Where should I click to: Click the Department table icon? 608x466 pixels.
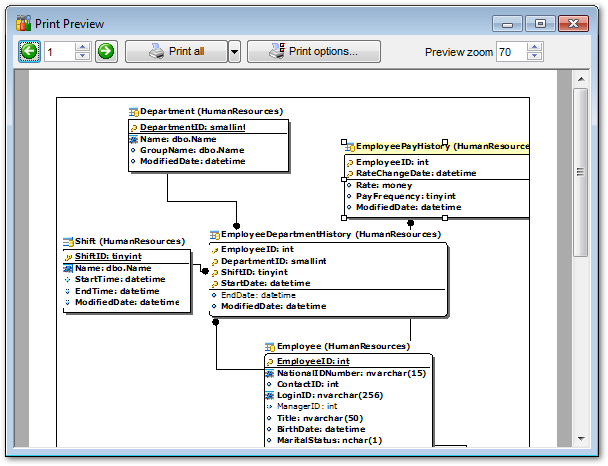coord(134,112)
